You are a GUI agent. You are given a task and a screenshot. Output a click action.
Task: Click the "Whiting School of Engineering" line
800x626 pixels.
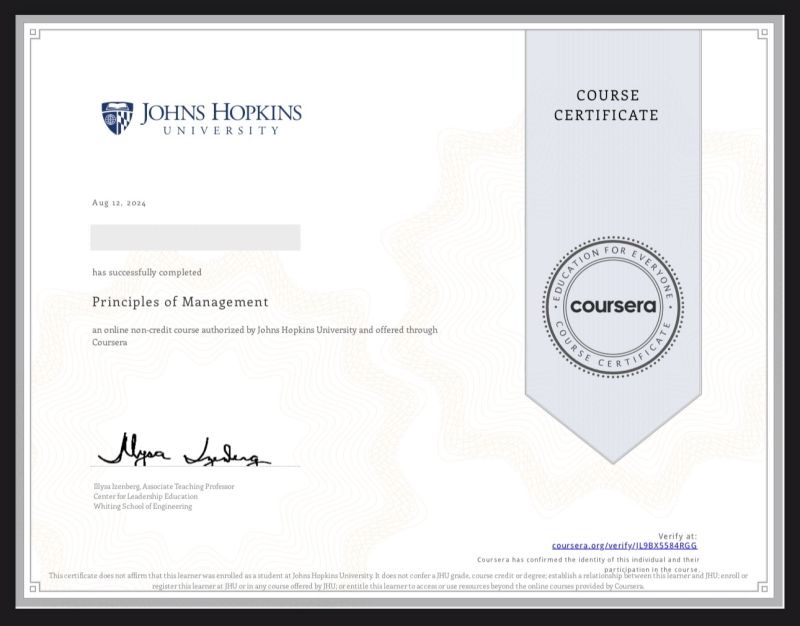143,507
